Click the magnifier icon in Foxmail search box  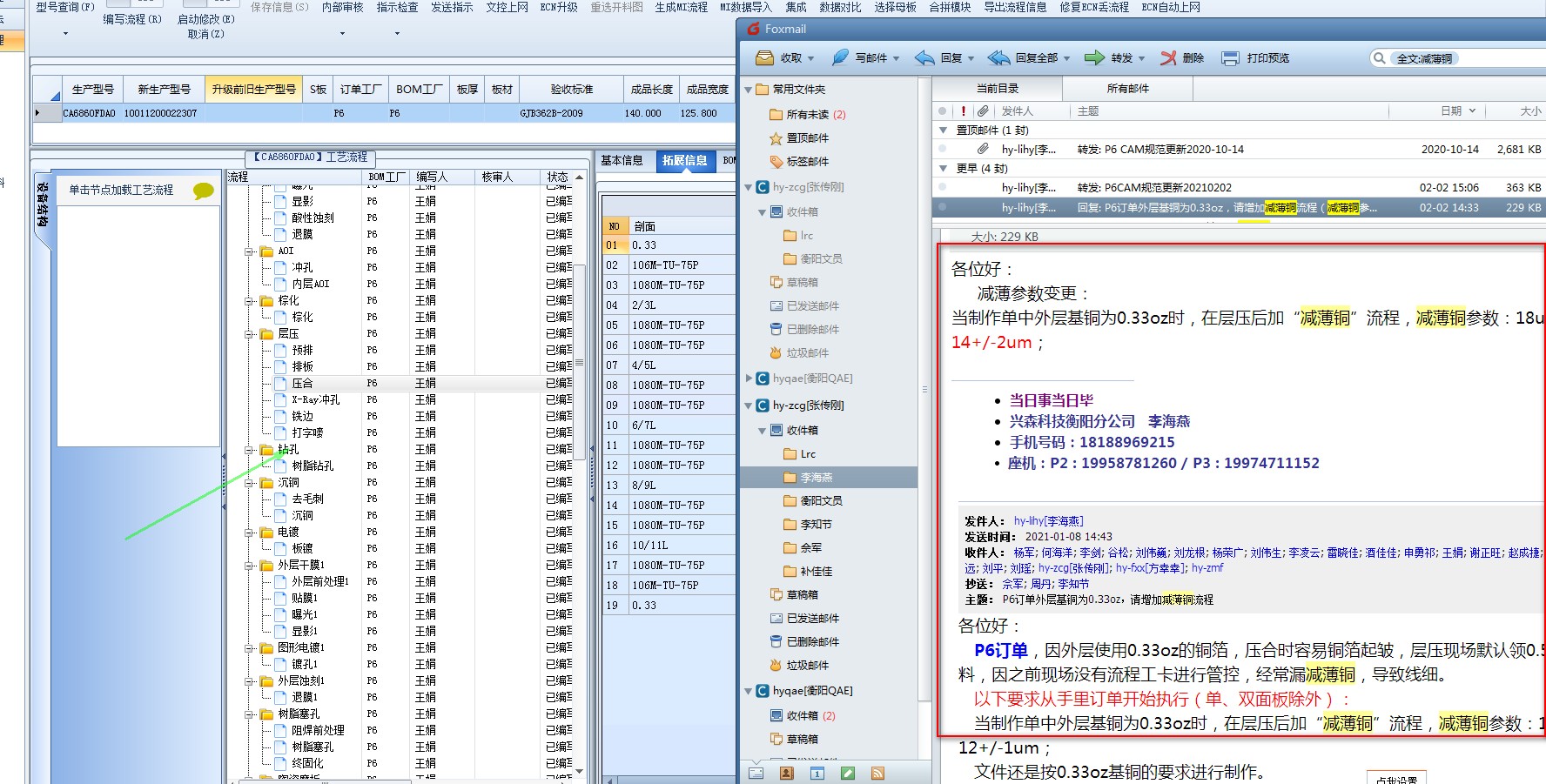pos(1379,58)
